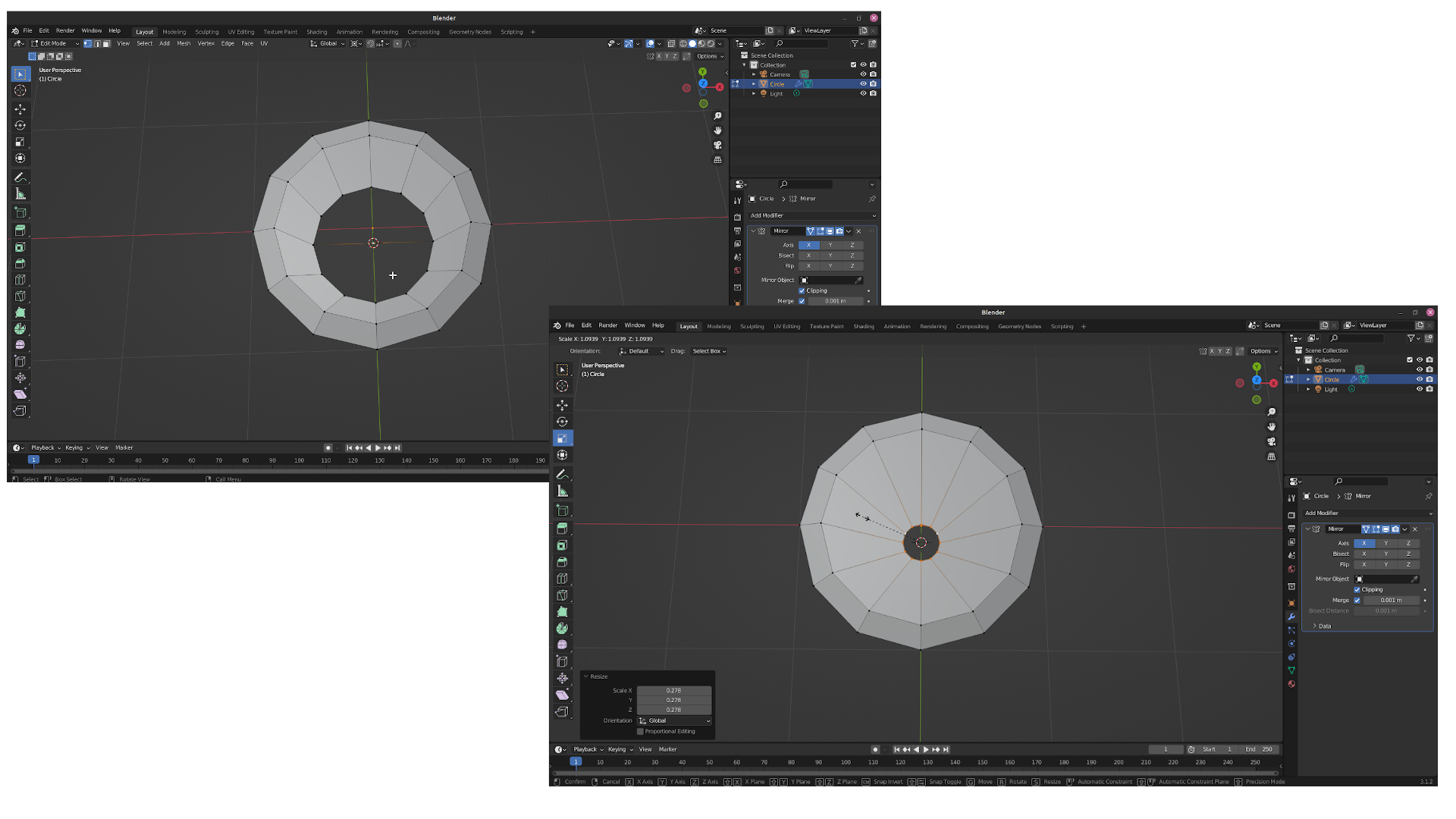The height and width of the screenshot is (819, 1456).
Task: Hide Circle with eye icon in front outliner
Action: pos(1420,379)
